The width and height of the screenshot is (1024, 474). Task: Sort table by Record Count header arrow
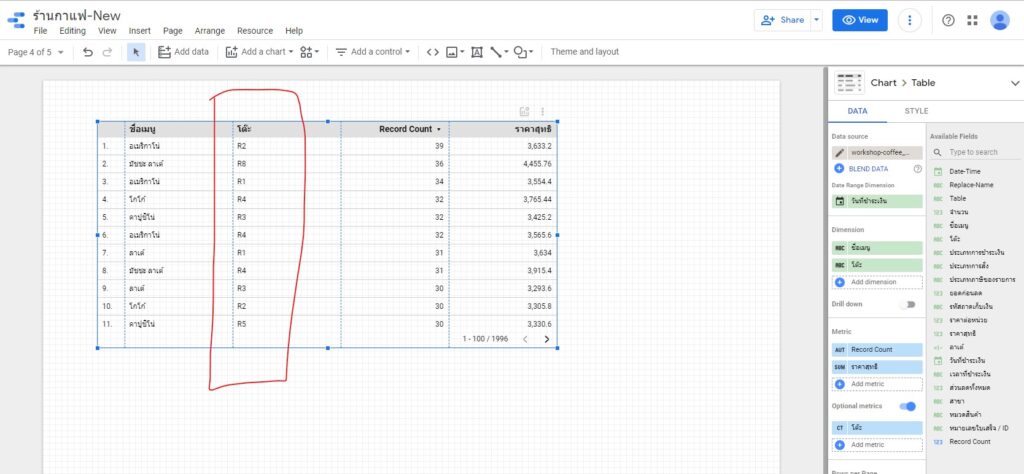pos(439,129)
